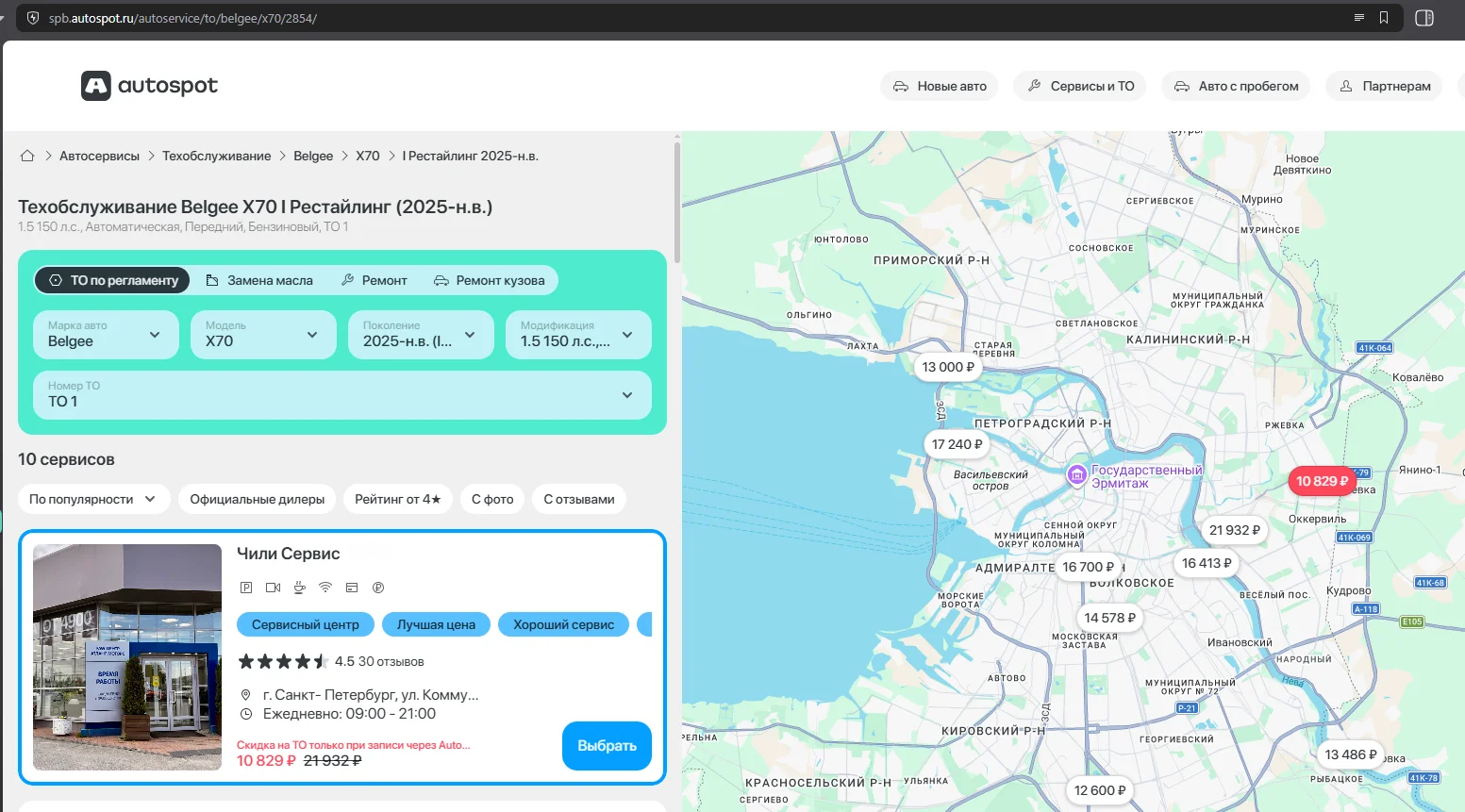Click the card payment amenity icon
The width and height of the screenshot is (1465, 812).
(352, 588)
